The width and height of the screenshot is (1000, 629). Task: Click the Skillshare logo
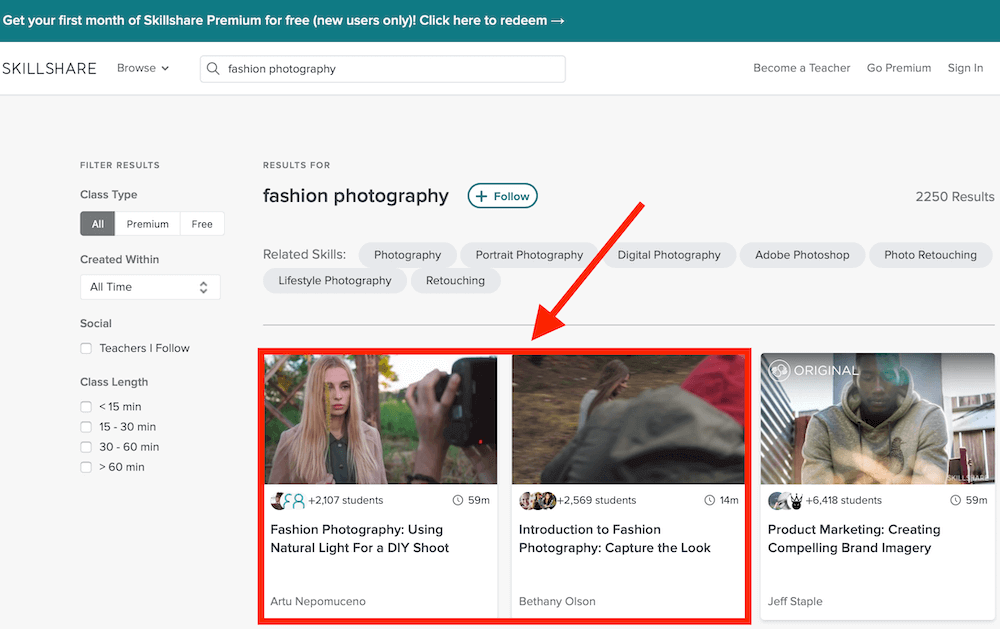[x=49, y=68]
